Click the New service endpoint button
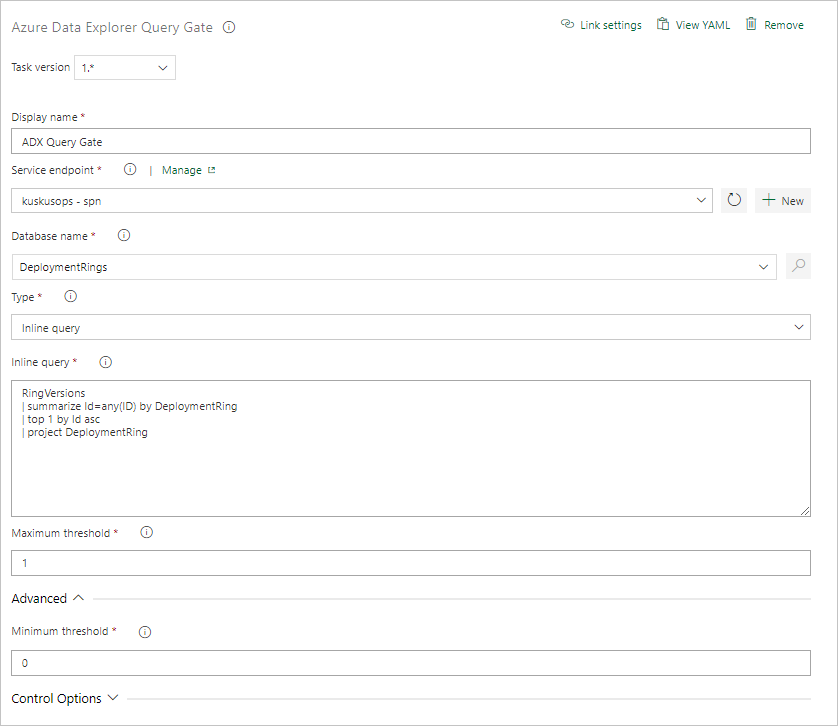 (x=783, y=200)
